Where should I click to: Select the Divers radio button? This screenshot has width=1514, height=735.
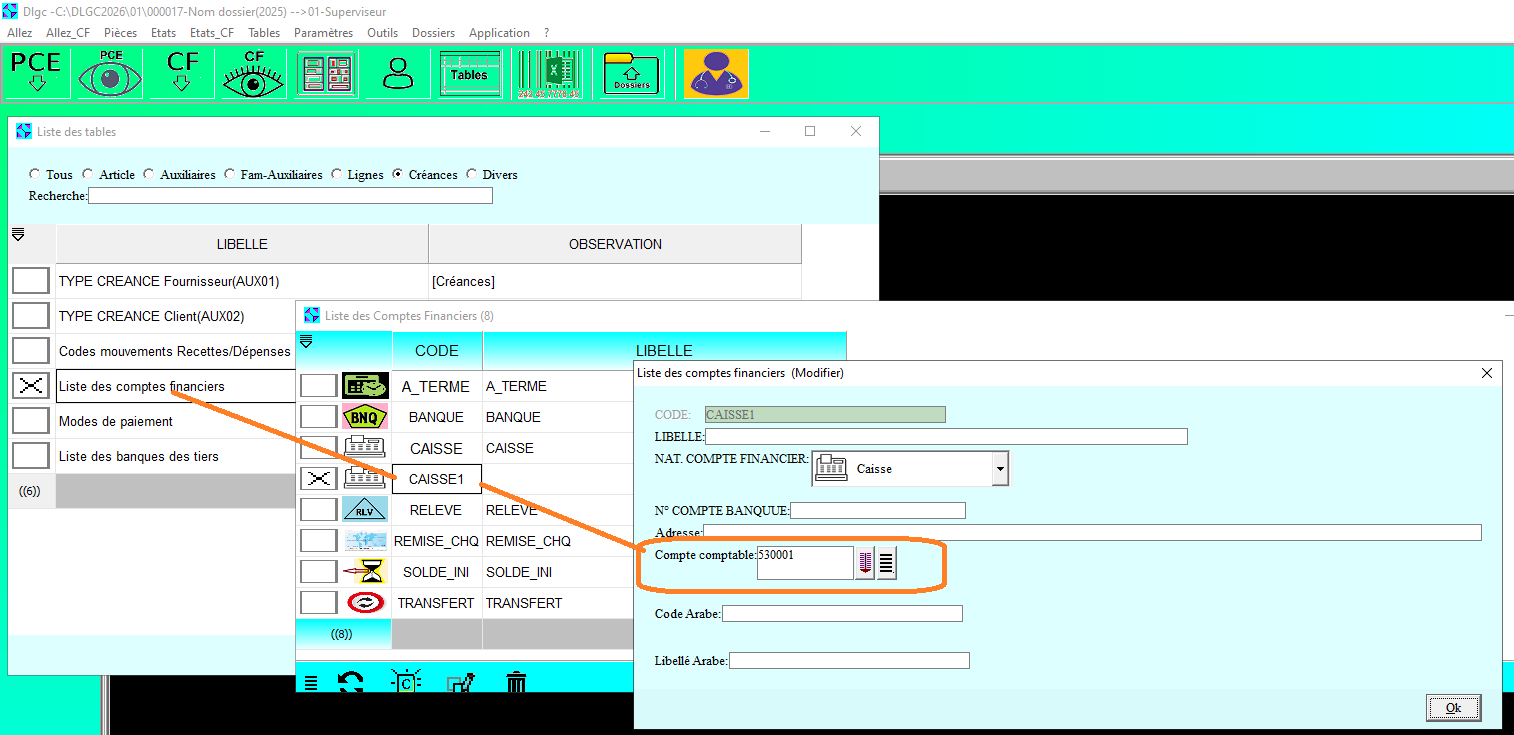click(472, 175)
